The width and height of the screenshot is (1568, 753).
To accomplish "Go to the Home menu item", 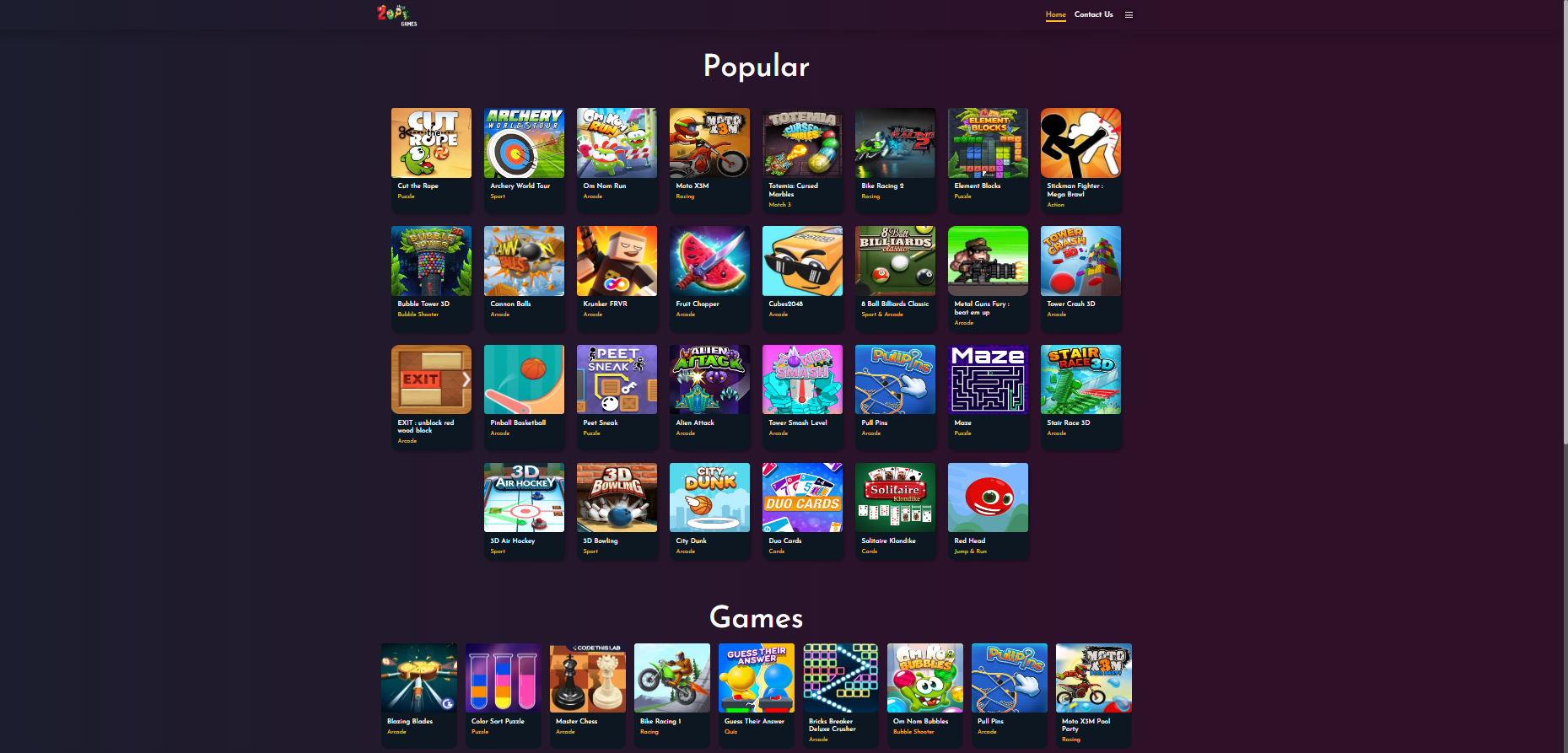I will [1055, 14].
